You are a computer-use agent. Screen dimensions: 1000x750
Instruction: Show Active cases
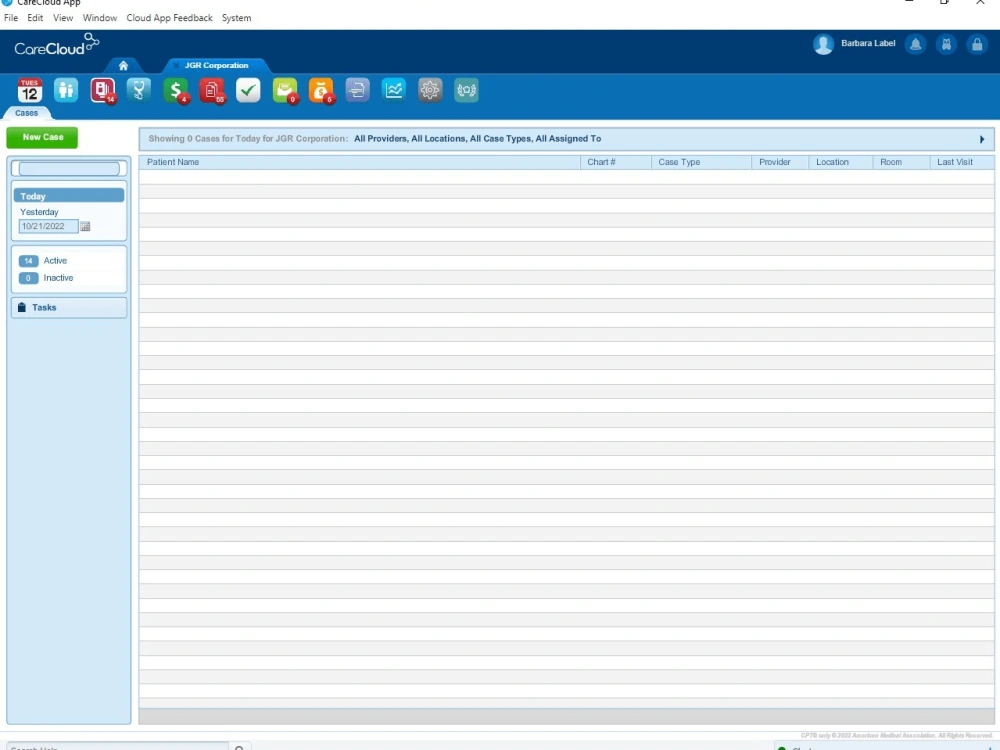[55, 261]
